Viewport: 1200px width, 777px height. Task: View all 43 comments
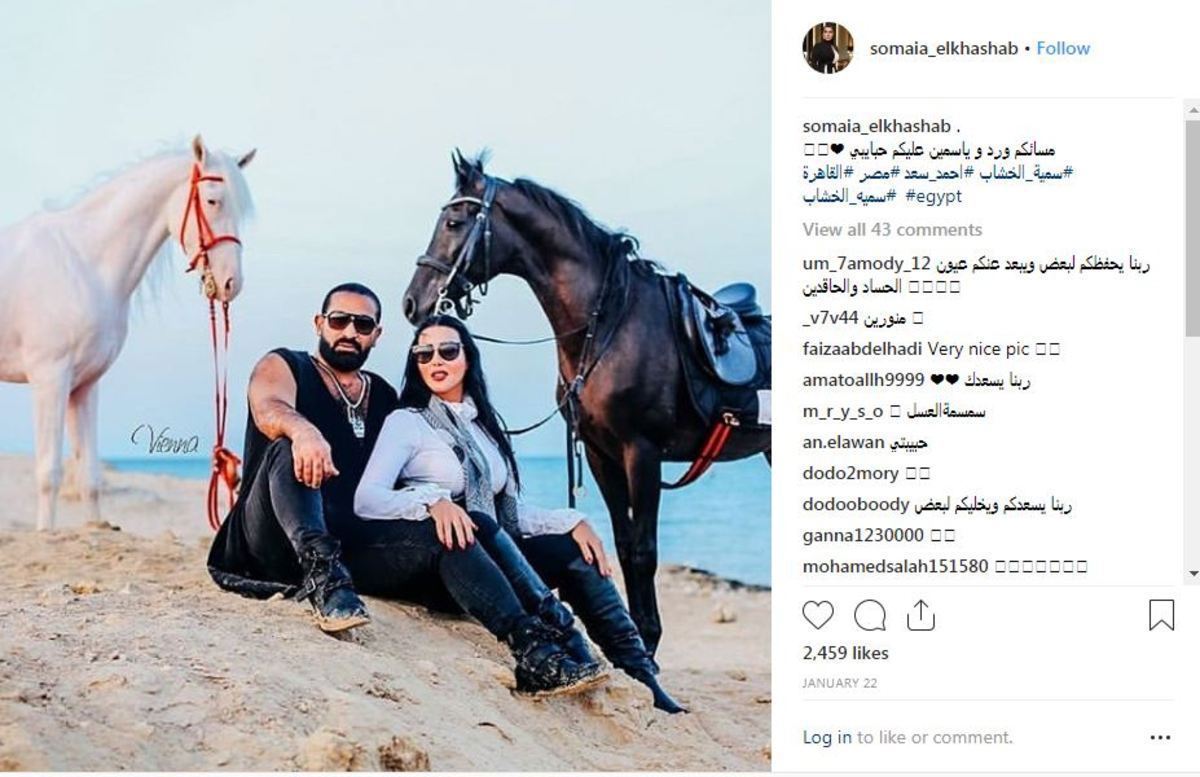(x=892, y=229)
